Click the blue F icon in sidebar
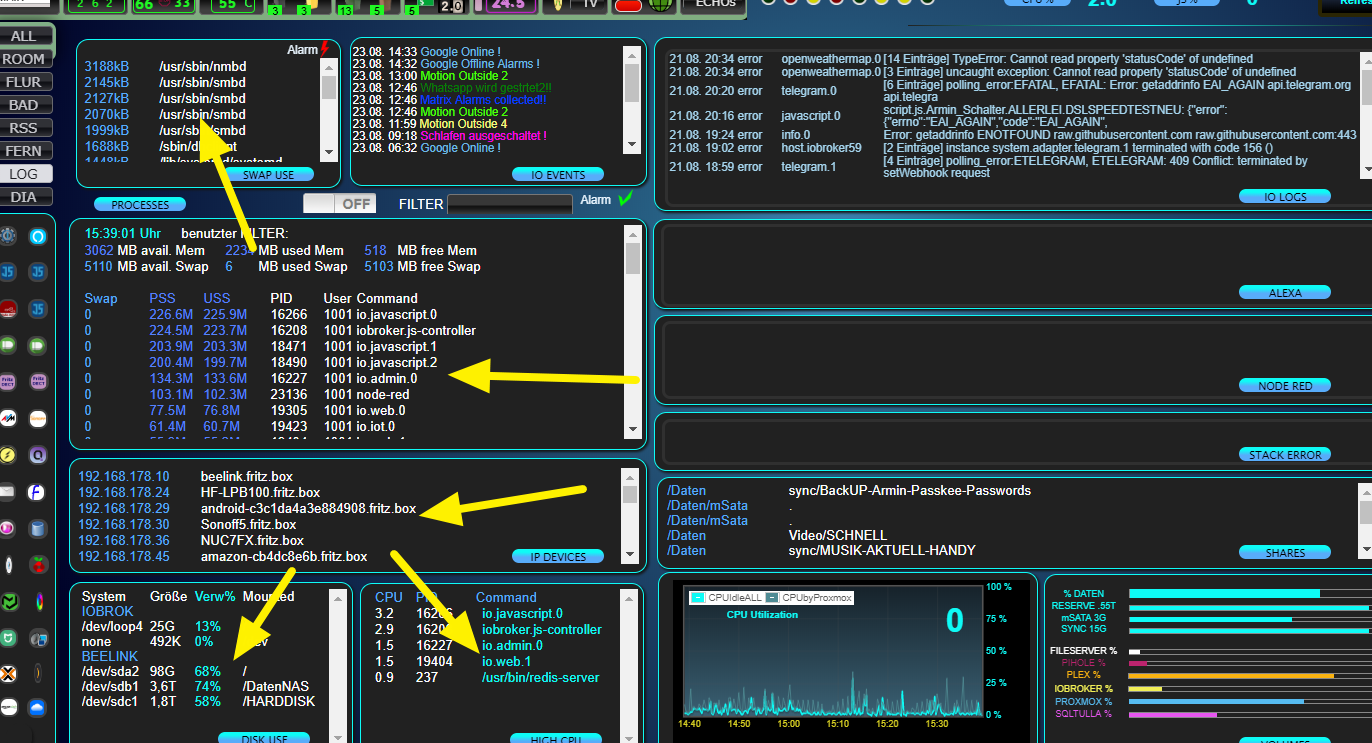This screenshot has height=743, width=1372. tap(38, 491)
